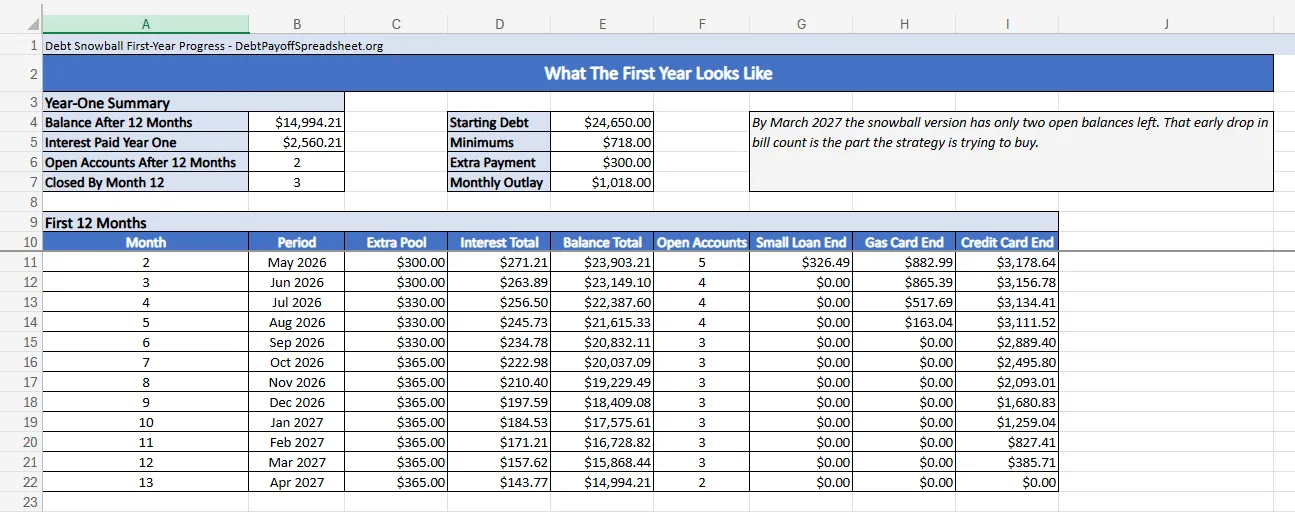1295x512 pixels.
Task: Click the $163.04 gas card cell
Action: [x=904, y=322]
